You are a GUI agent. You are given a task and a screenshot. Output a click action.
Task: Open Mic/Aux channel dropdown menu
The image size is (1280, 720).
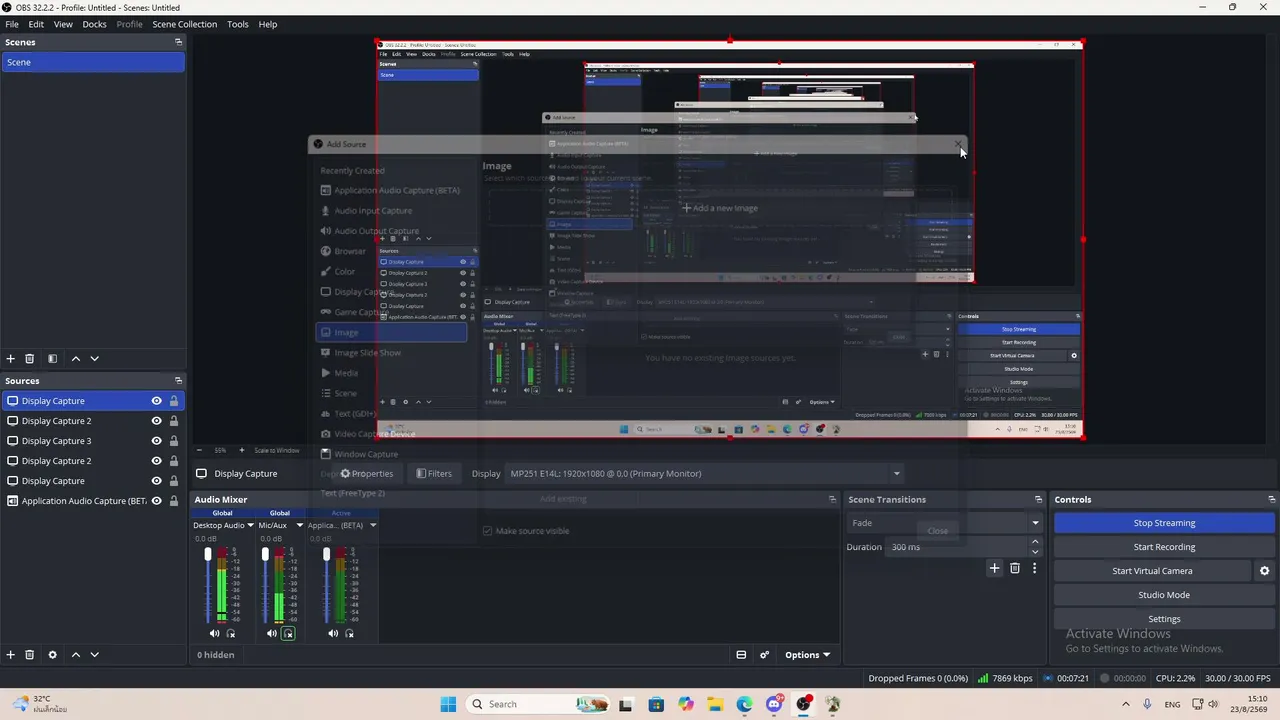(x=299, y=525)
